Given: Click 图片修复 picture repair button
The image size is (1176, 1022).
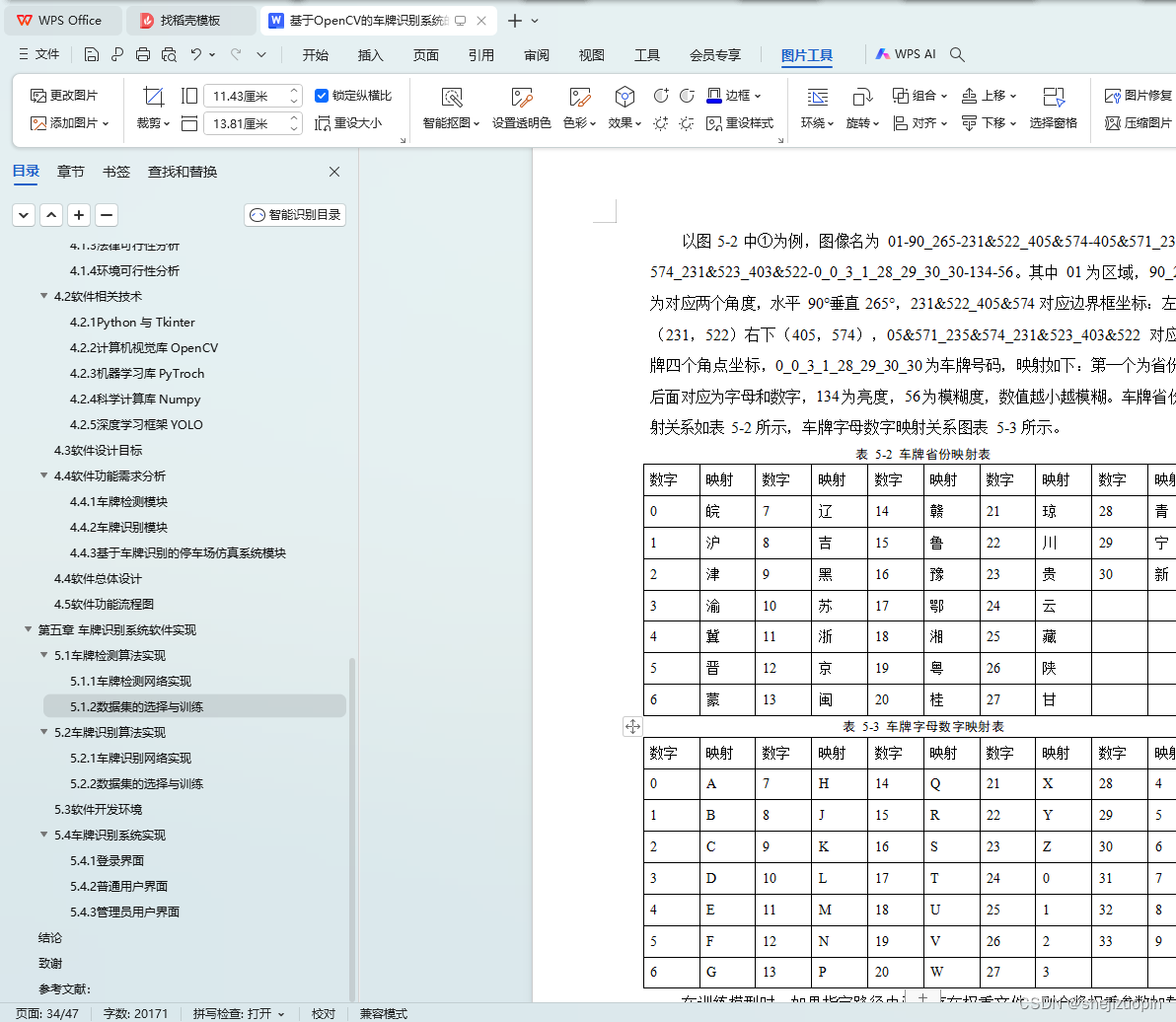Looking at the screenshot, I should click(x=1138, y=96).
